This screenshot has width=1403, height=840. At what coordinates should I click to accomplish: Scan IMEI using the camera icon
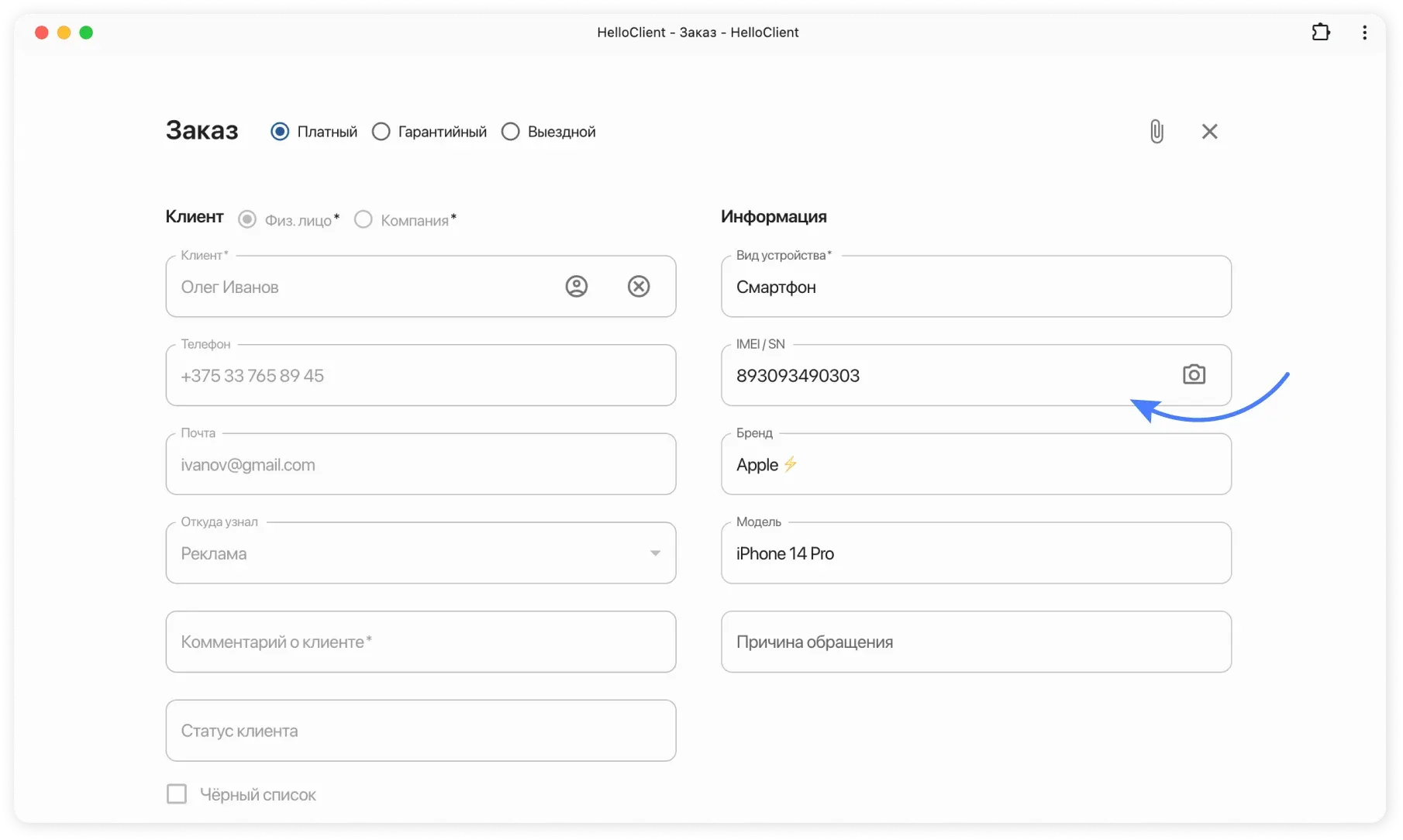coord(1193,374)
